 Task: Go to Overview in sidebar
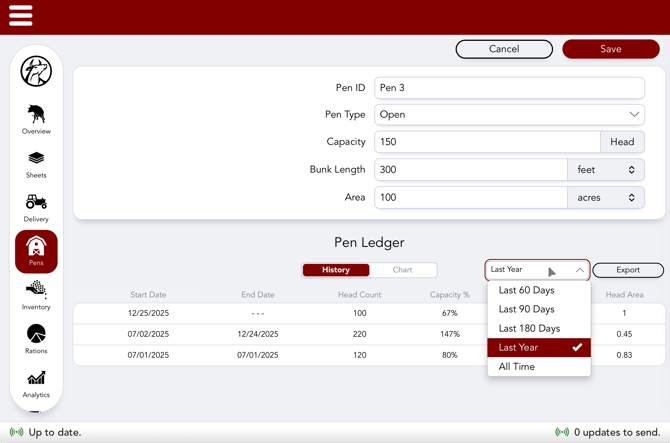point(36,119)
